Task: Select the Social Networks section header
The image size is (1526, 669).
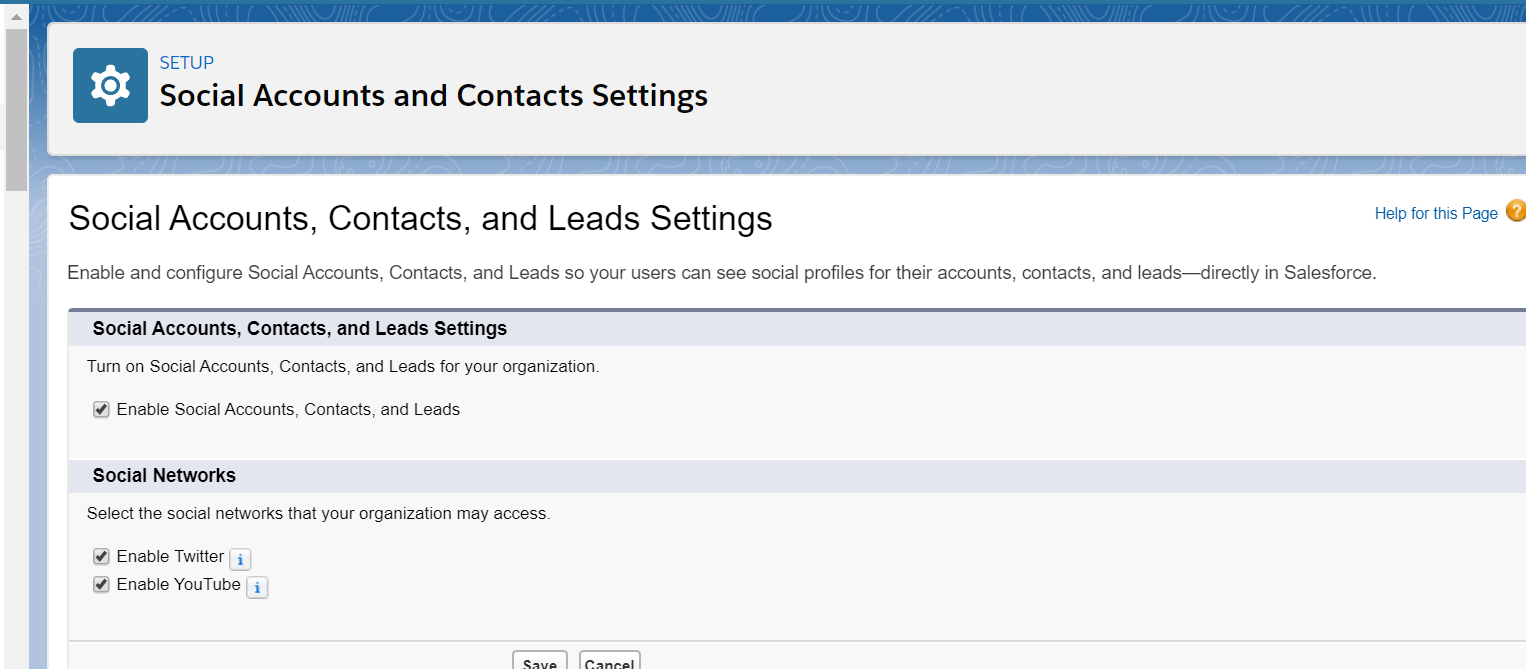Action: 164,475
